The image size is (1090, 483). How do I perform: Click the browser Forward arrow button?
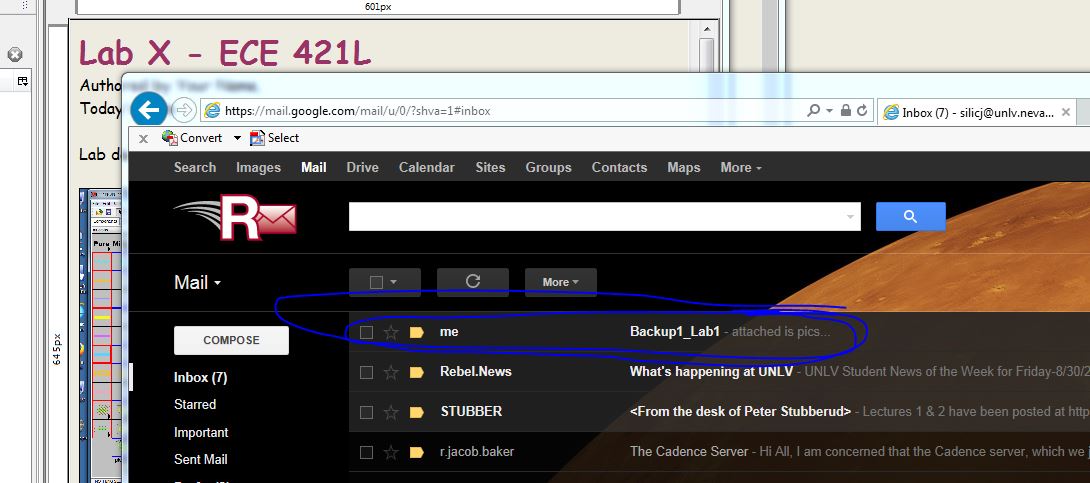pos(184,110)
